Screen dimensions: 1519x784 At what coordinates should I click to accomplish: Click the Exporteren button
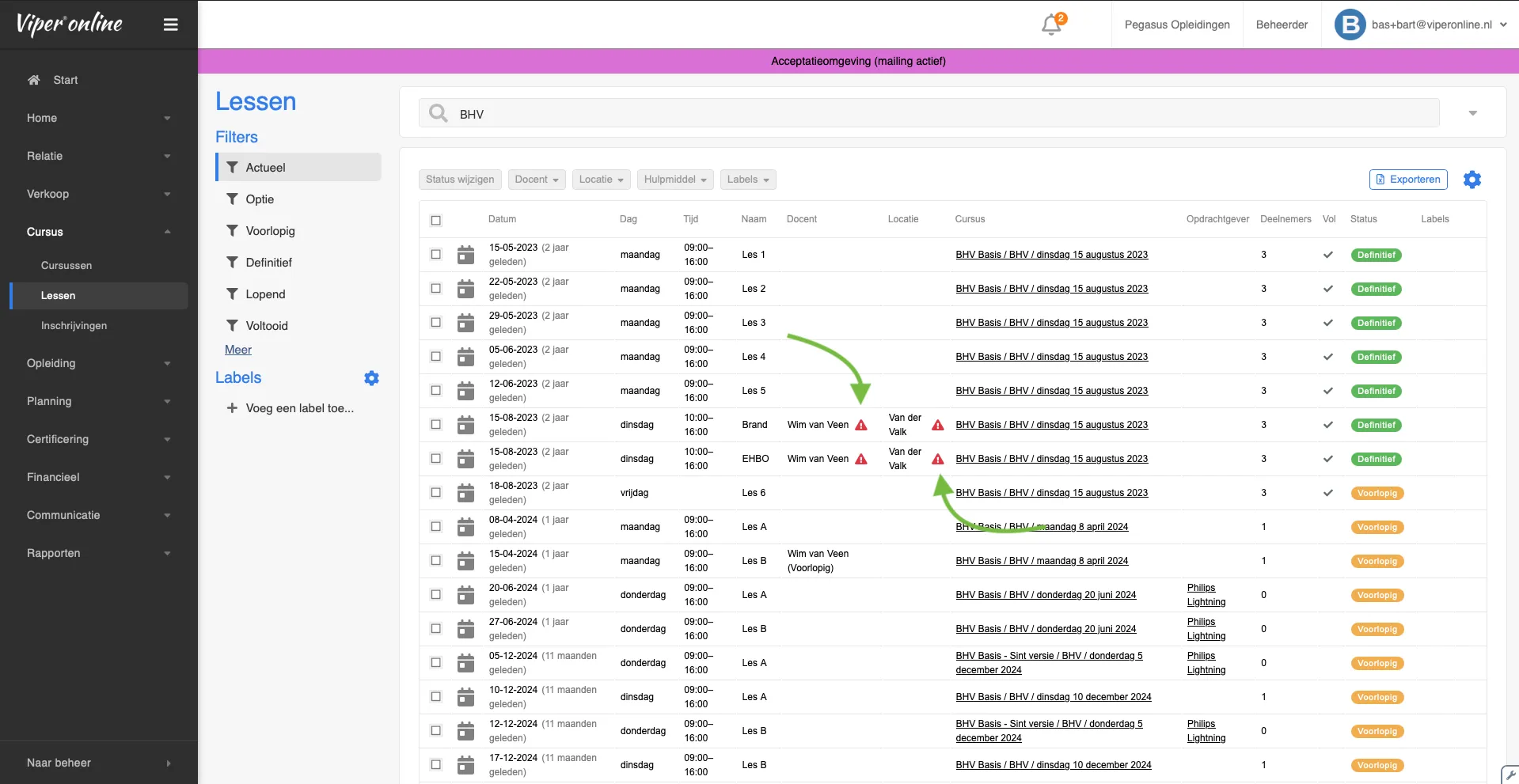click(x=1407, y=180)
